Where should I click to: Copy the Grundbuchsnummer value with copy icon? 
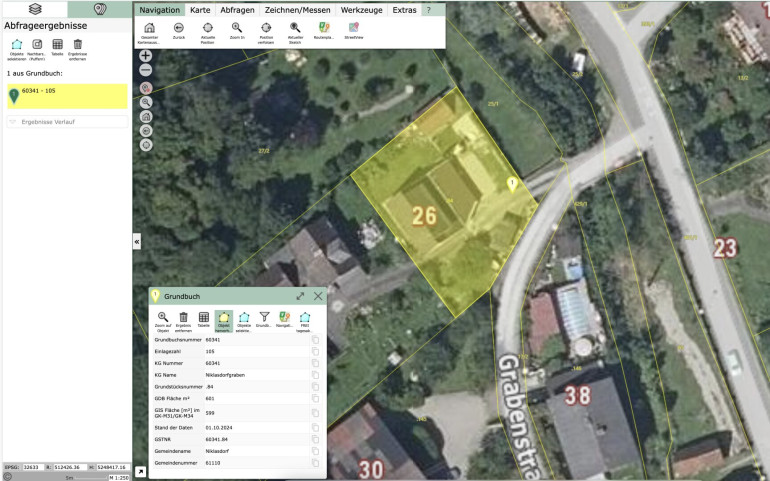(x=315, y=340)
